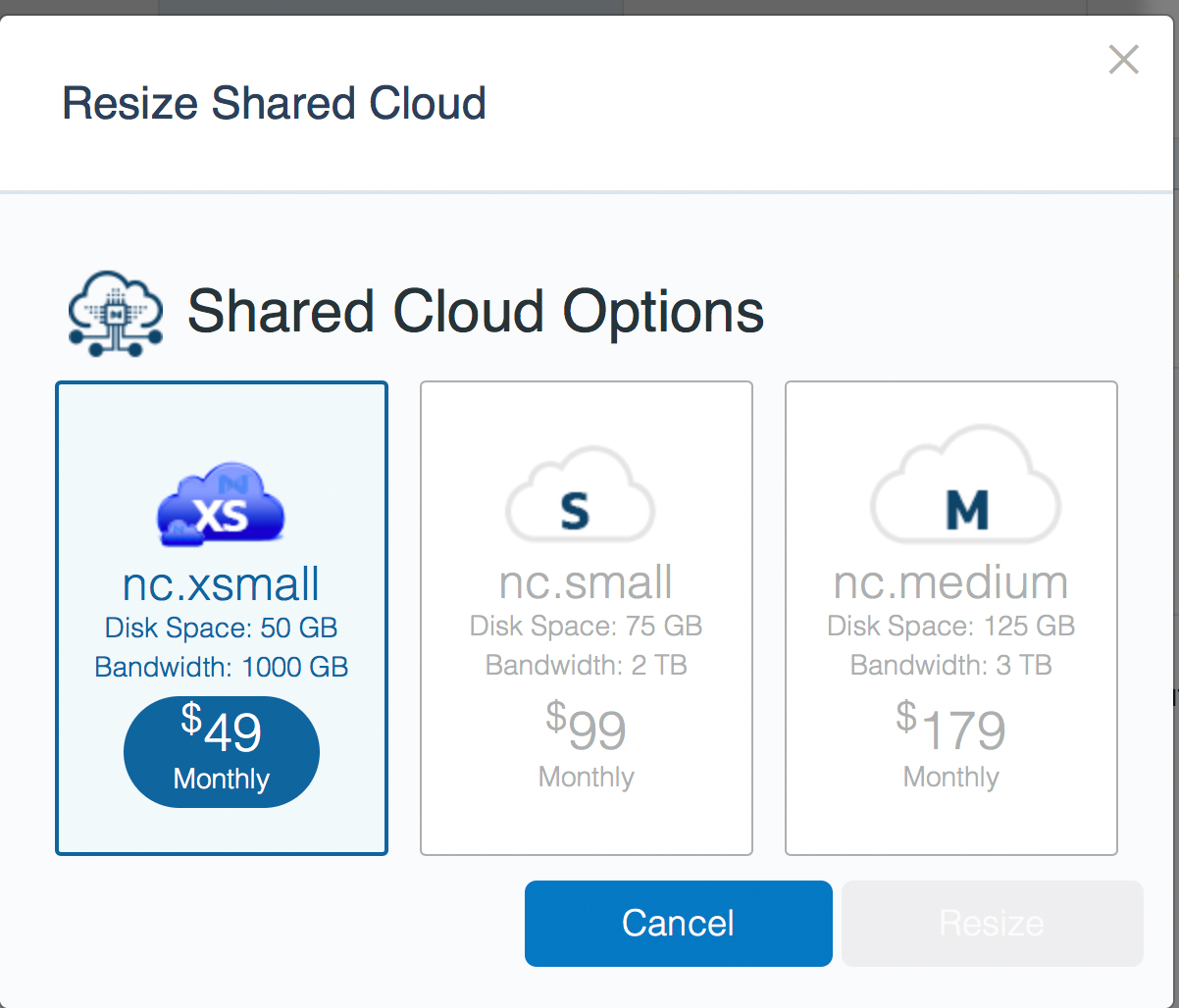This screenshot has width=1179, height=1008.
Task: Click the $99 Monthly price
Action: [586, 744]
